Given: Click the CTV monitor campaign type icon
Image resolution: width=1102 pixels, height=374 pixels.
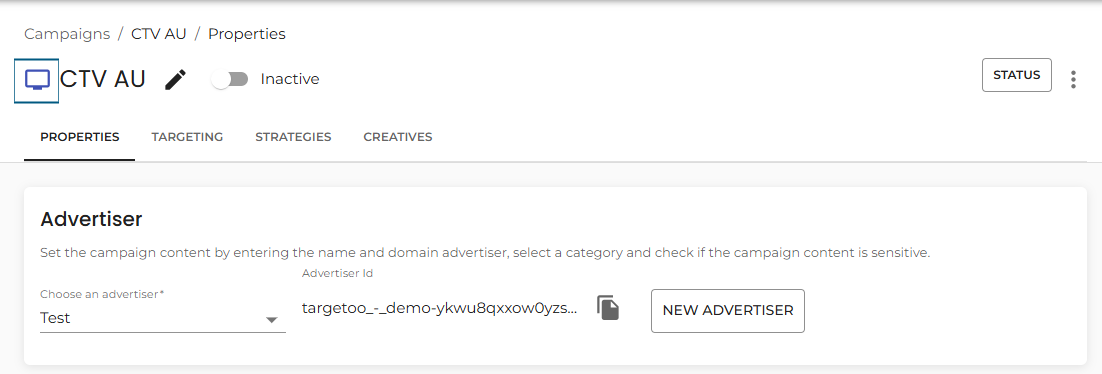Looking at the screenshot, I should click(37, 79).
